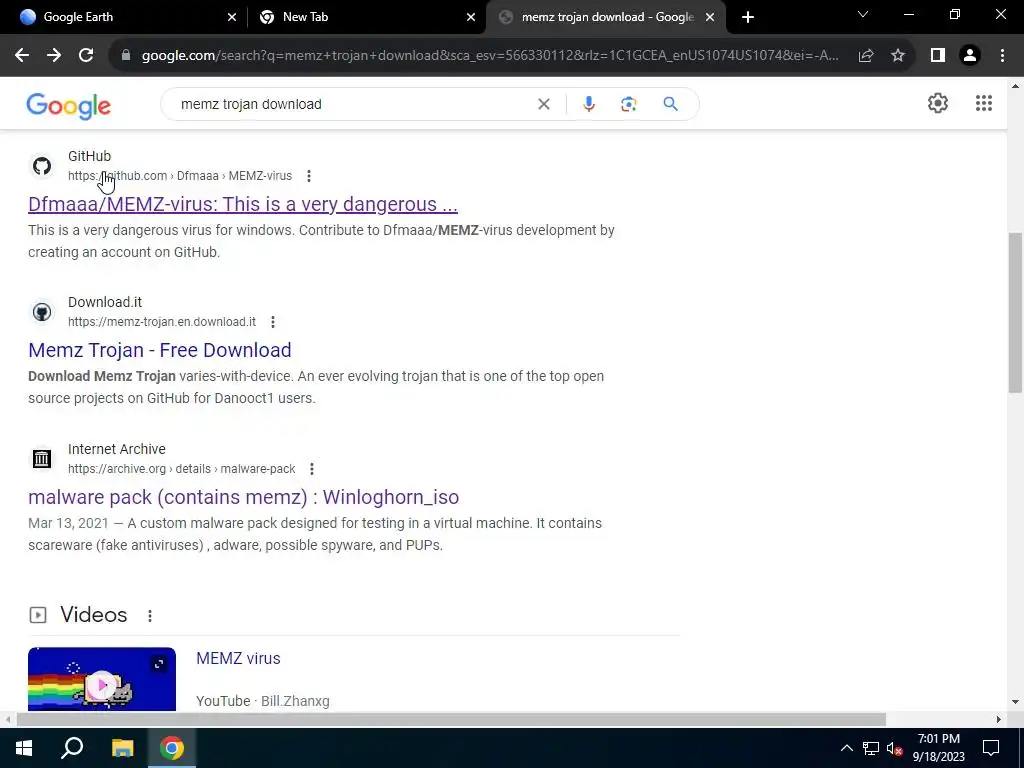1024x768 pixels.
Task: Open the Chrome profile avatar
Action: point(970,56)
